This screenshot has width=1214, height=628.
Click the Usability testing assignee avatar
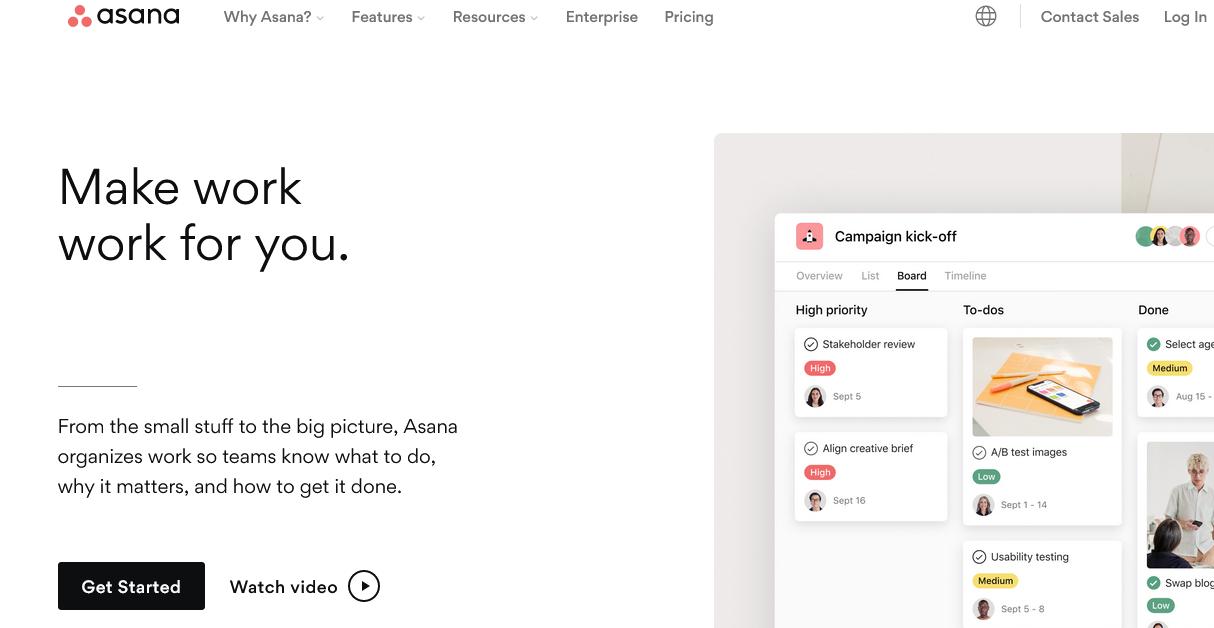pos(983,608)
